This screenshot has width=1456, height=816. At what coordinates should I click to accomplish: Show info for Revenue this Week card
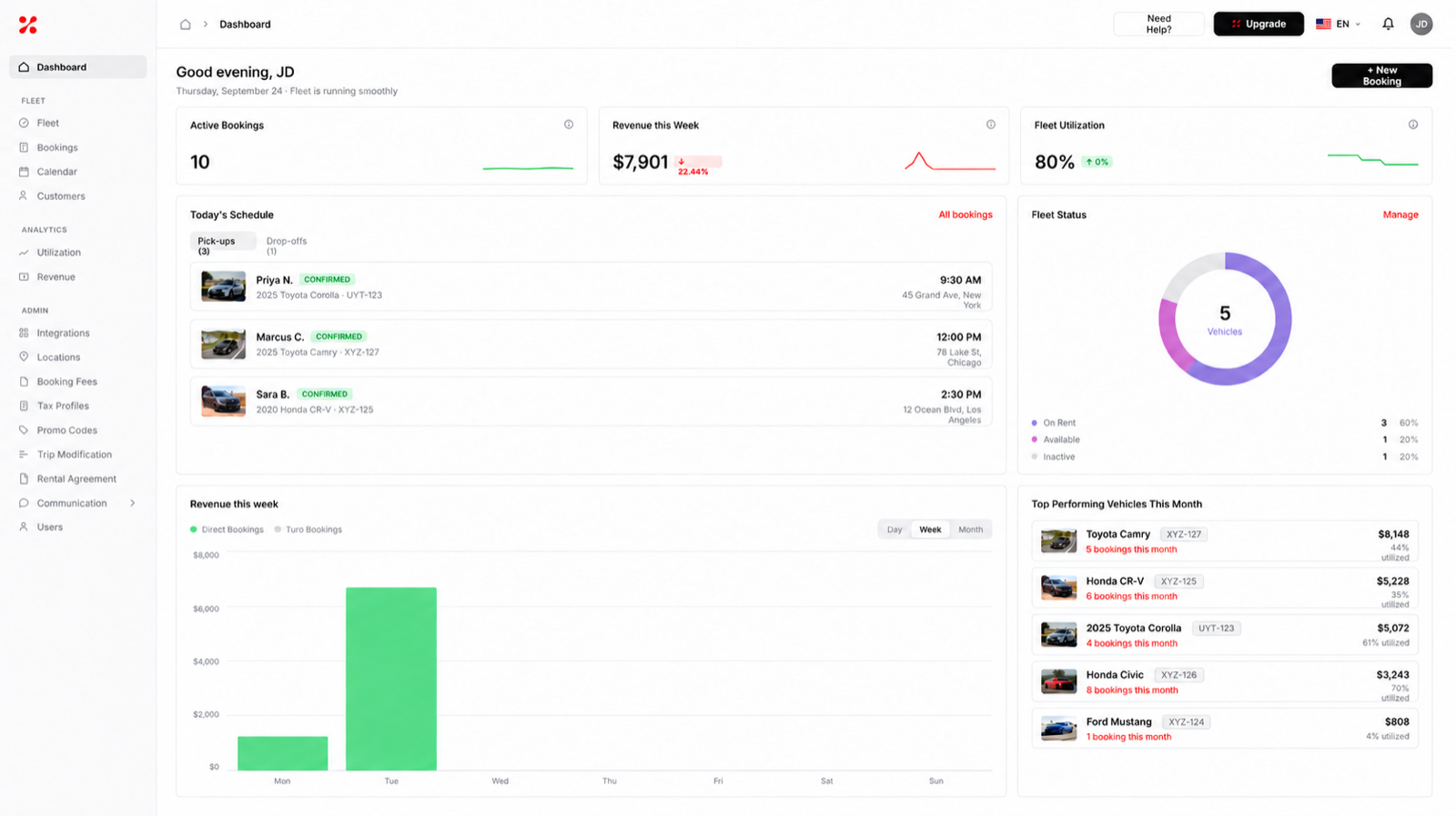(991, 125)
